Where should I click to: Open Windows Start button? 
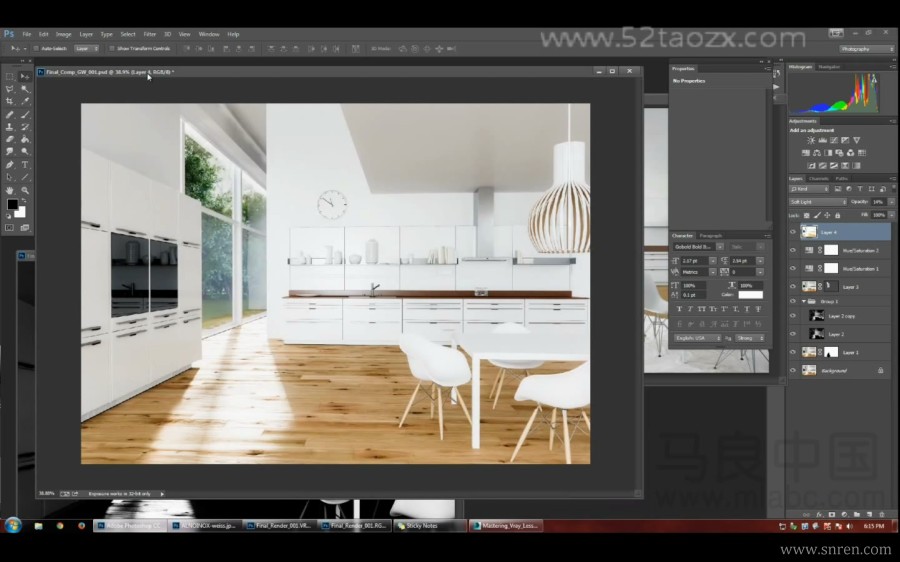(x=13, y=525)
